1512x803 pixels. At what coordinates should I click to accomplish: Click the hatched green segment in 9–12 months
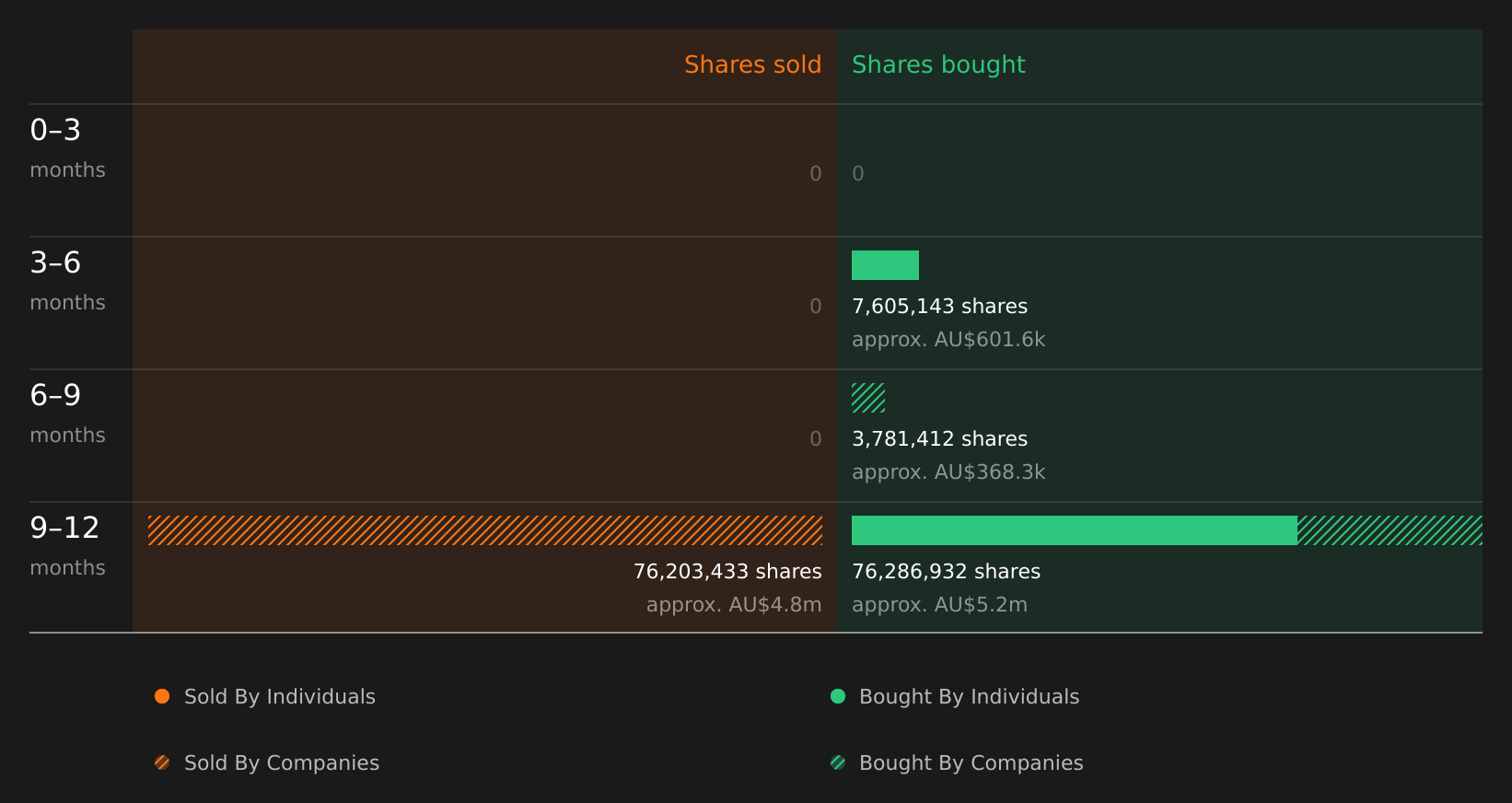coord(1390,530)
